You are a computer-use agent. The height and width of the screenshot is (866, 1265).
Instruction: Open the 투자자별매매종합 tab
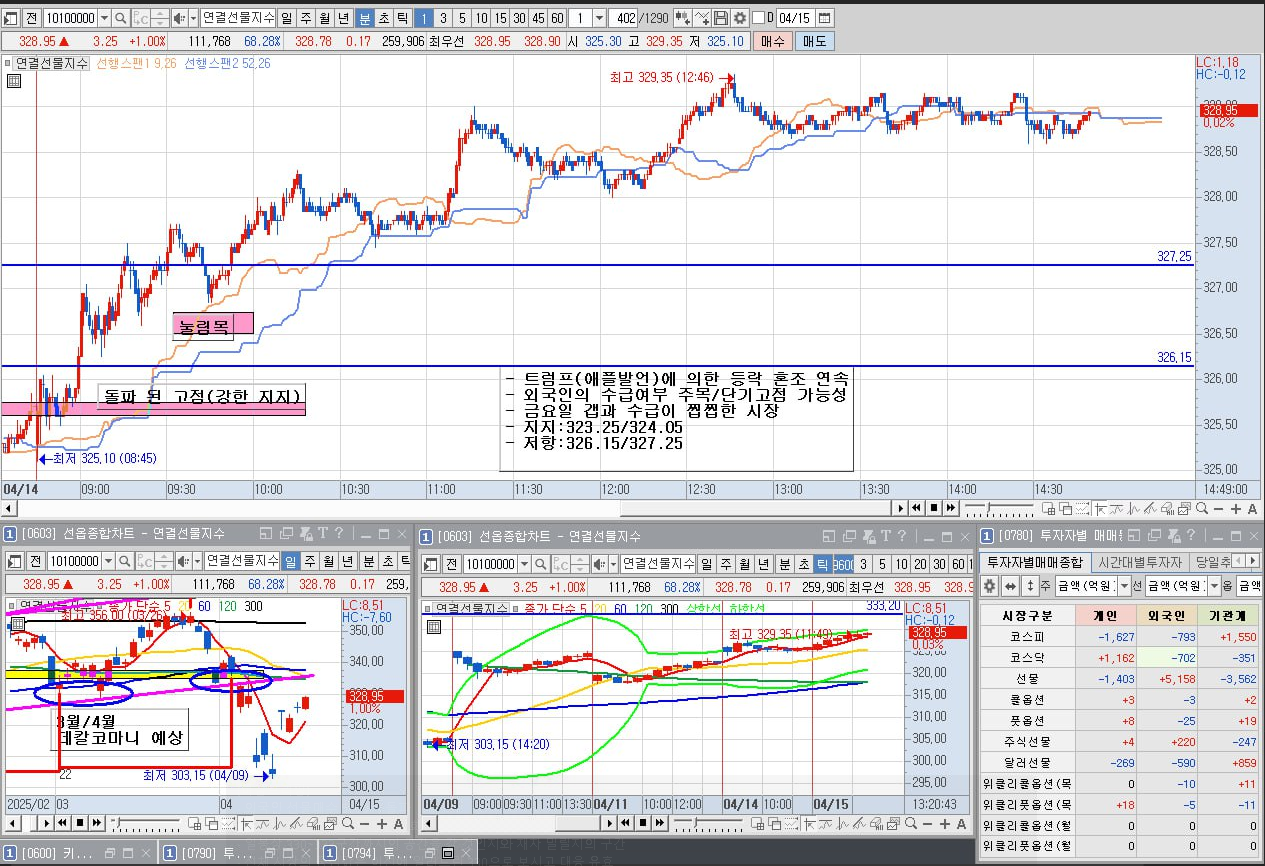pyautogui.click(x=1035, y=561)
